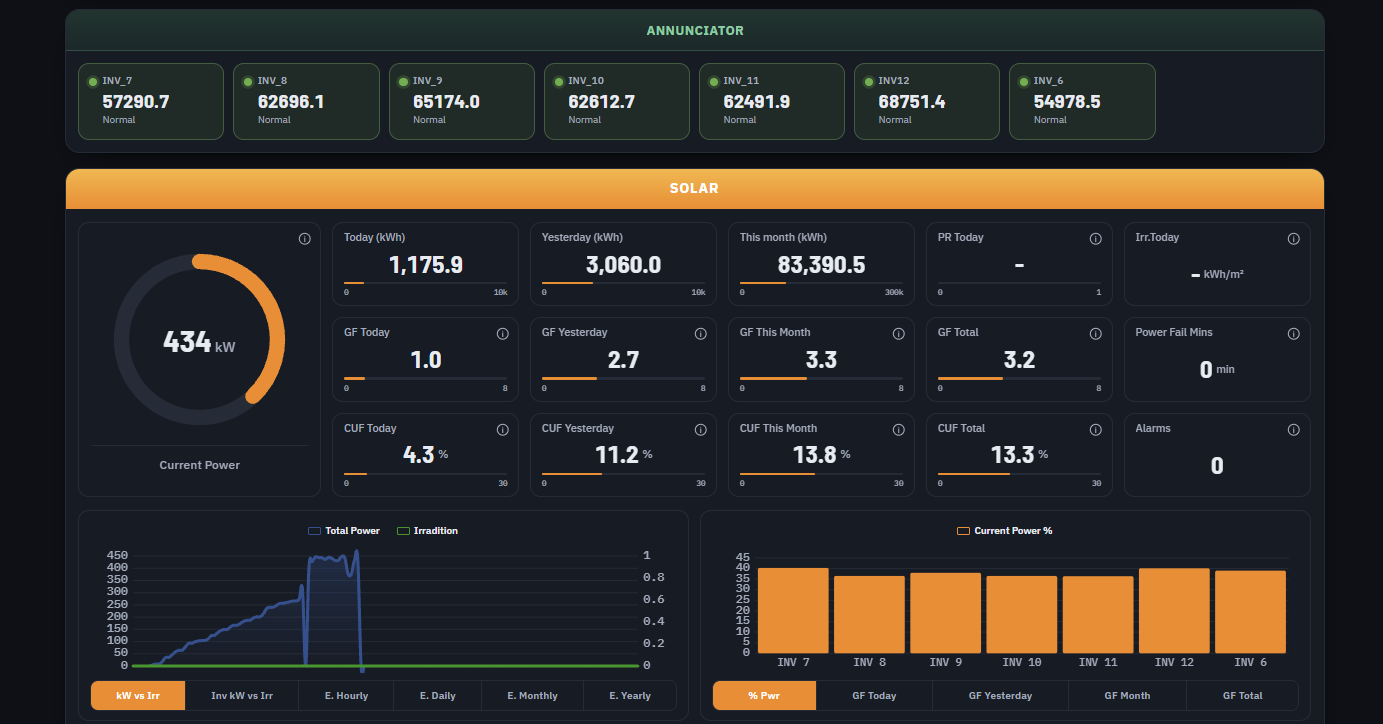Screen dimensions: 1383x724
Task: Open info icon on CUF This Month
Action: (898, 430)
